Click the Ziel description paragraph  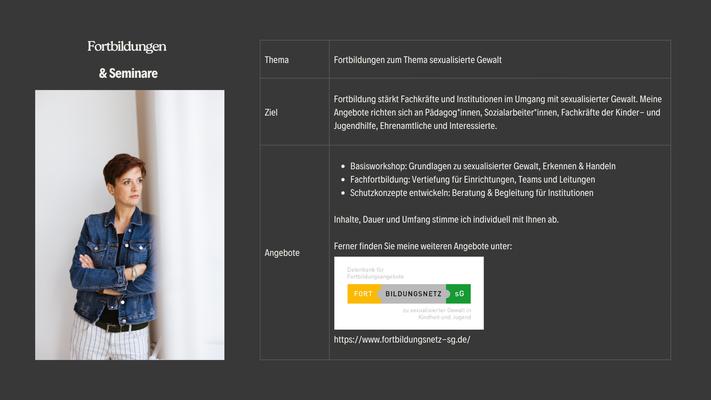(x=497, y=112)
